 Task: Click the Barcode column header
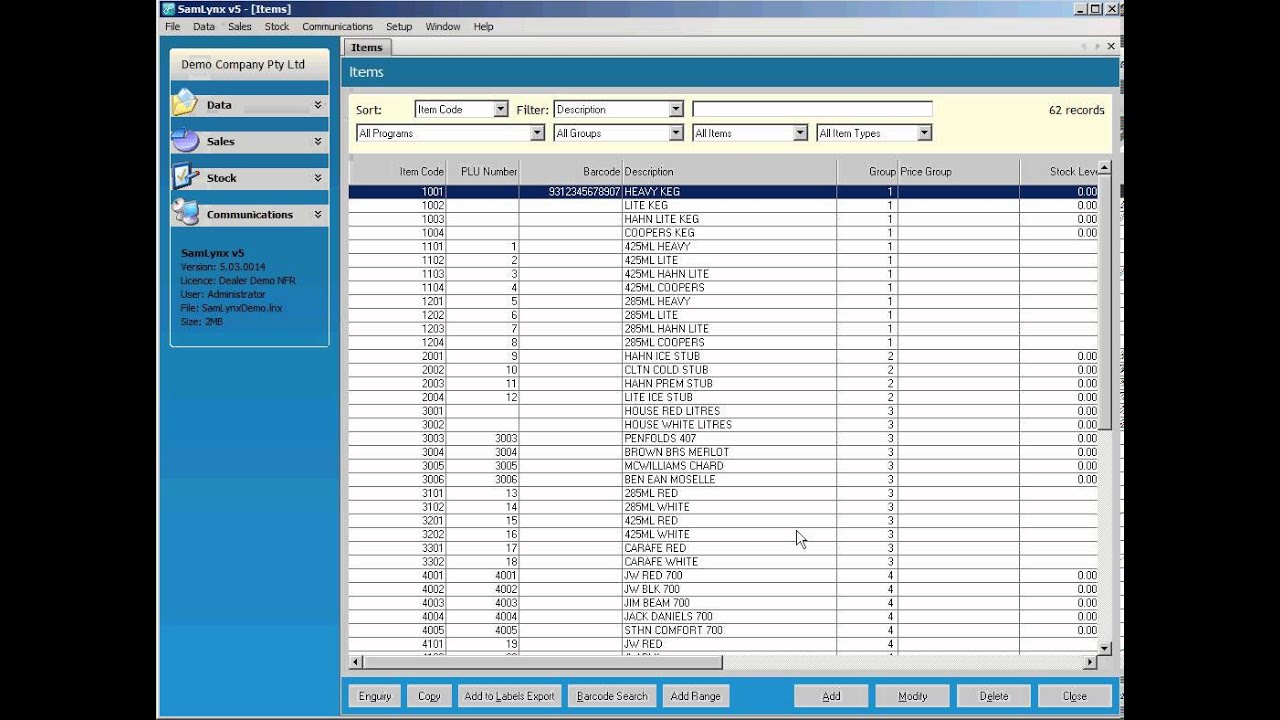(x=571, y=172)
